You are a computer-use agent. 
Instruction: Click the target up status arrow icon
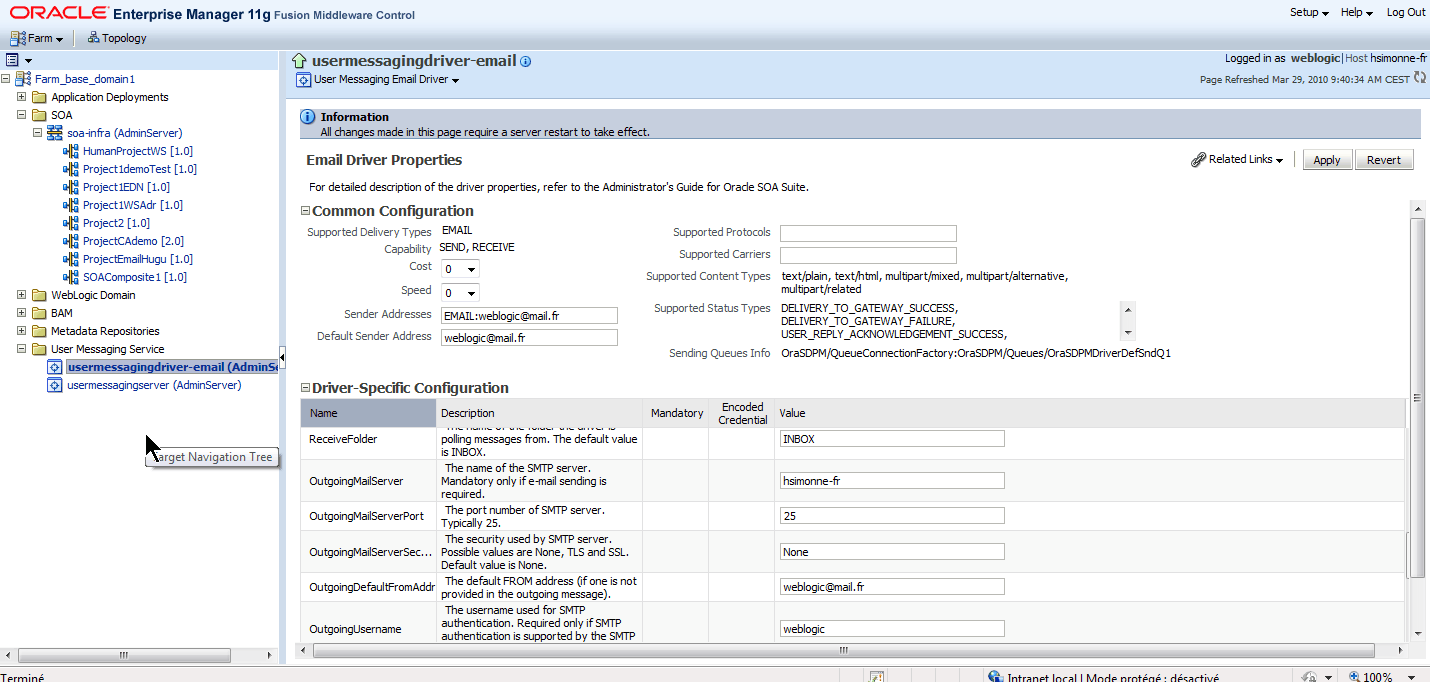coord(298,61)
